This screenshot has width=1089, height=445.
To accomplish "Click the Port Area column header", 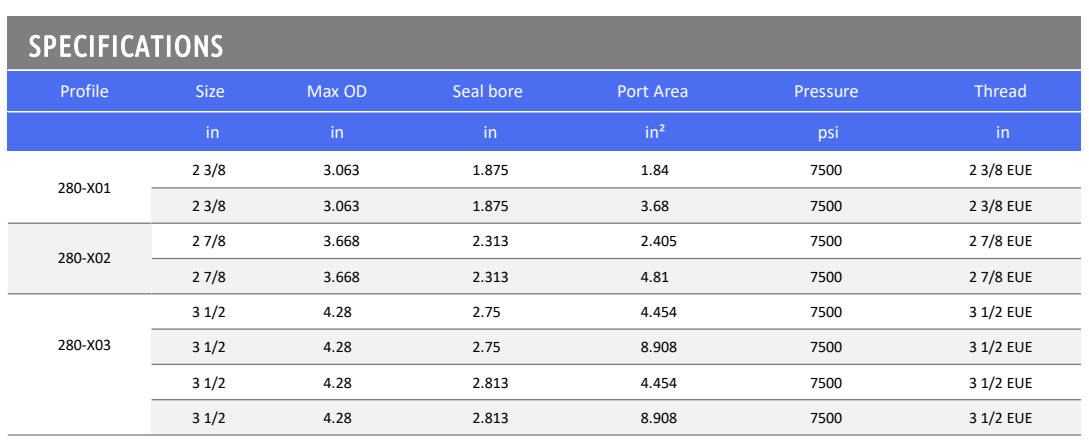I will [652, 91].
